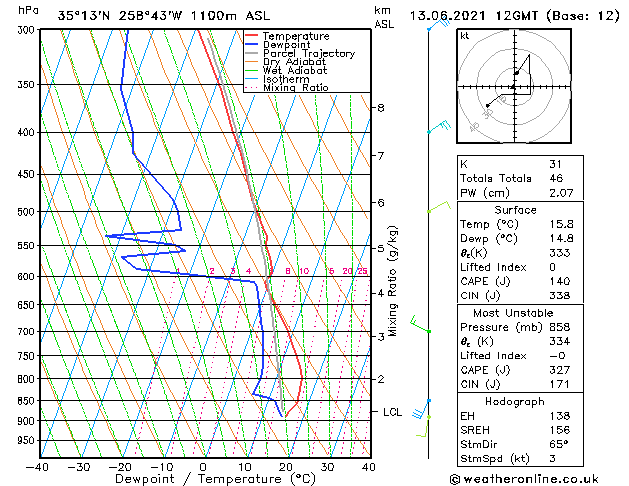Click the date label 13.06.2021 12GMT
629x486 pixels.
tap(474, 16)
